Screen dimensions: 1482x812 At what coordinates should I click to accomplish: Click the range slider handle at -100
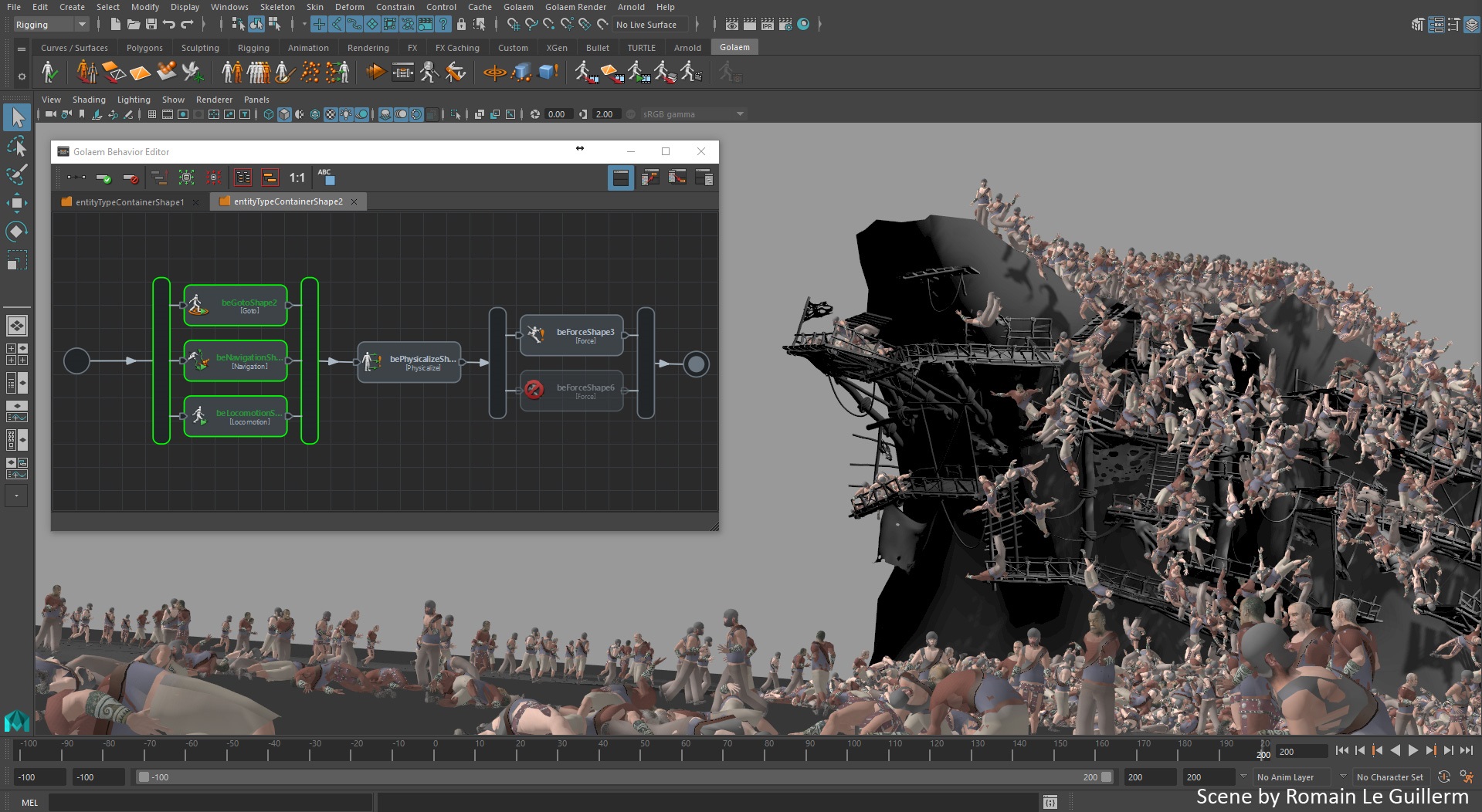tap(144, 777)
